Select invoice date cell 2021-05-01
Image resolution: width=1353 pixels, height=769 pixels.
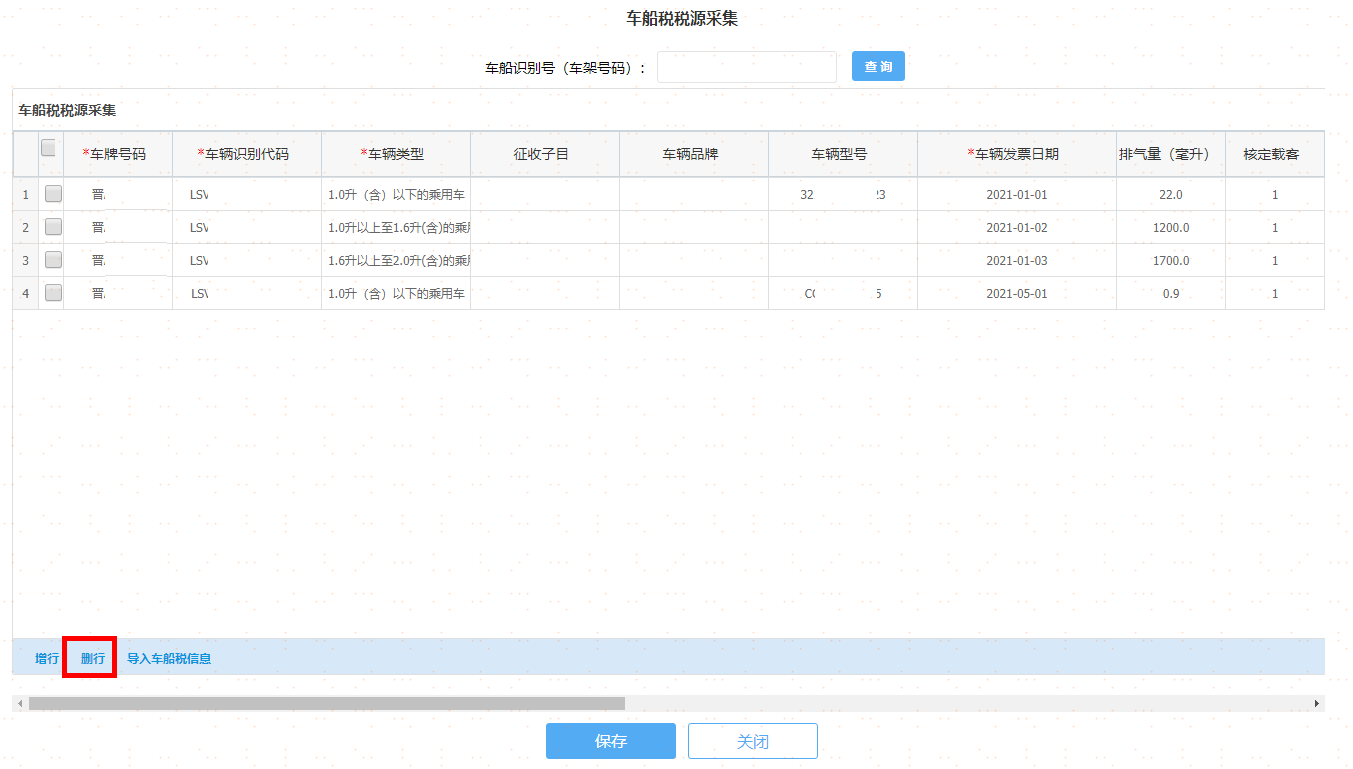[x=1017, y=293]
